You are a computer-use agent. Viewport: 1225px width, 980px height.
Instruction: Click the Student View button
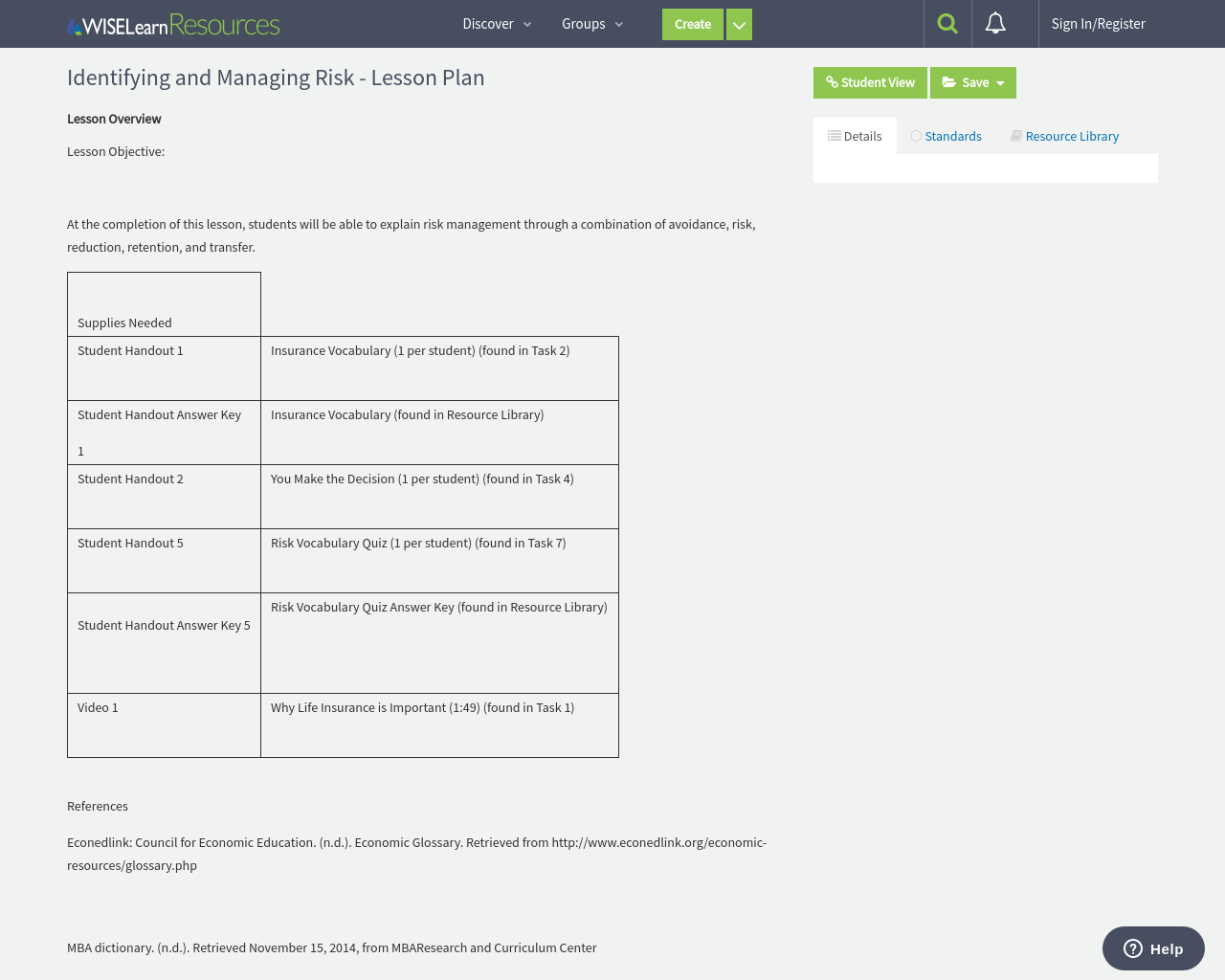coord(870,82)
